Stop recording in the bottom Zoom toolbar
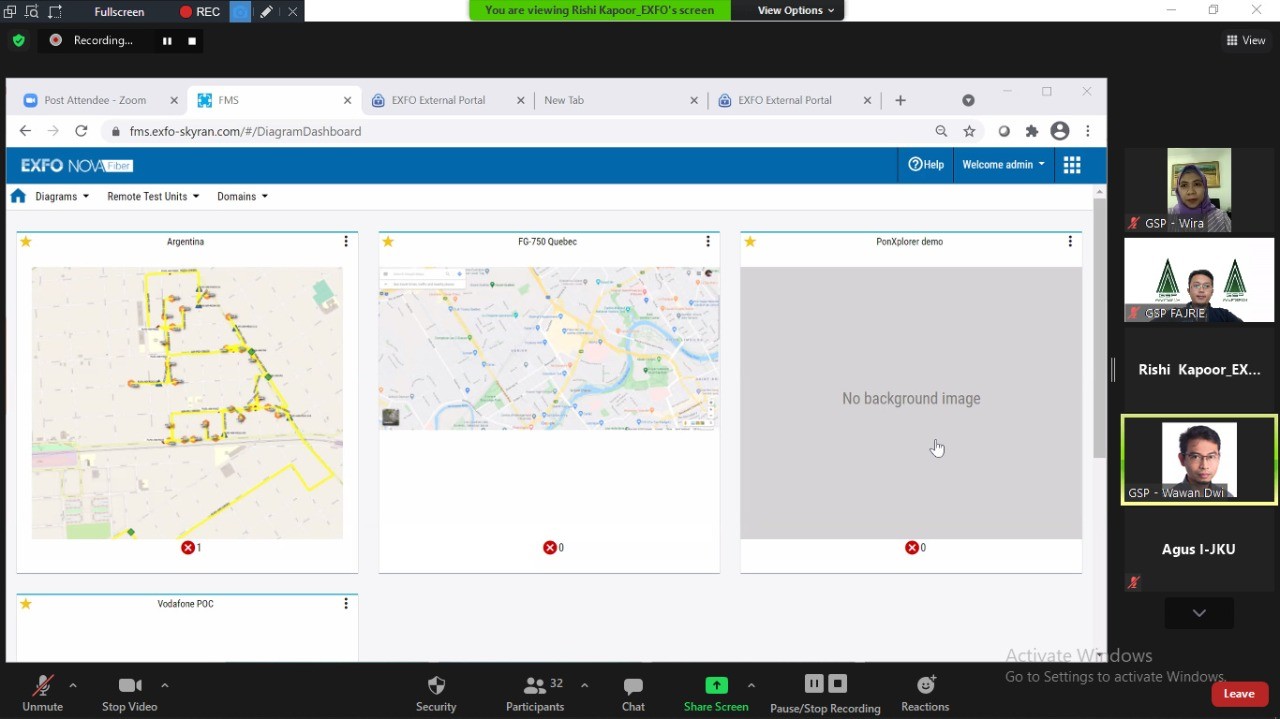Screen dimensions: 1280x719 838,684
